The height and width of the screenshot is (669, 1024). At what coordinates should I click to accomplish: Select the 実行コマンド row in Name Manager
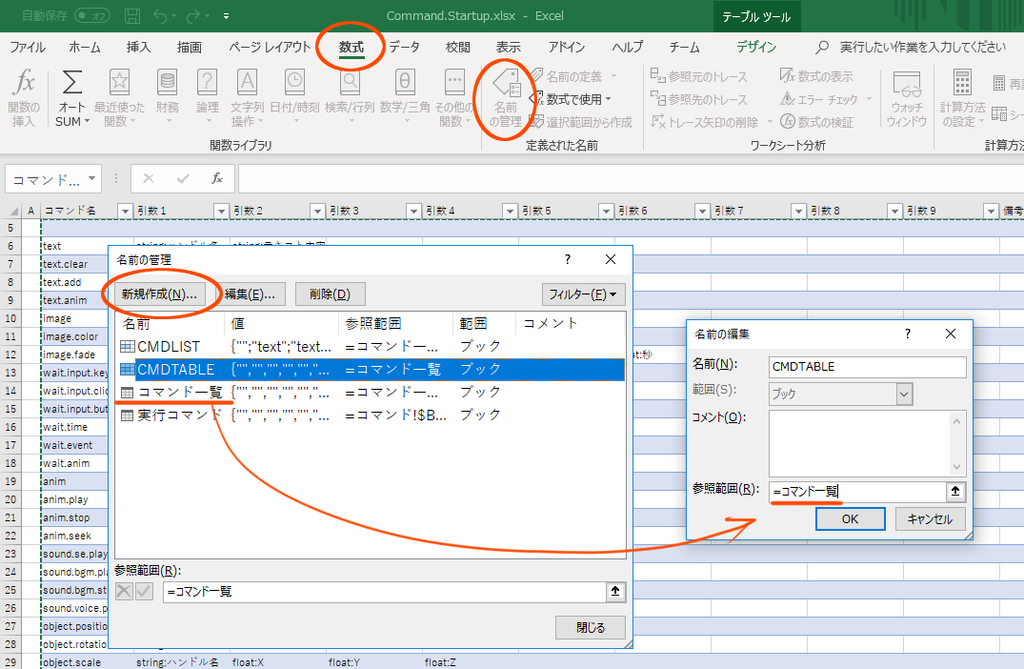point(370,415)
